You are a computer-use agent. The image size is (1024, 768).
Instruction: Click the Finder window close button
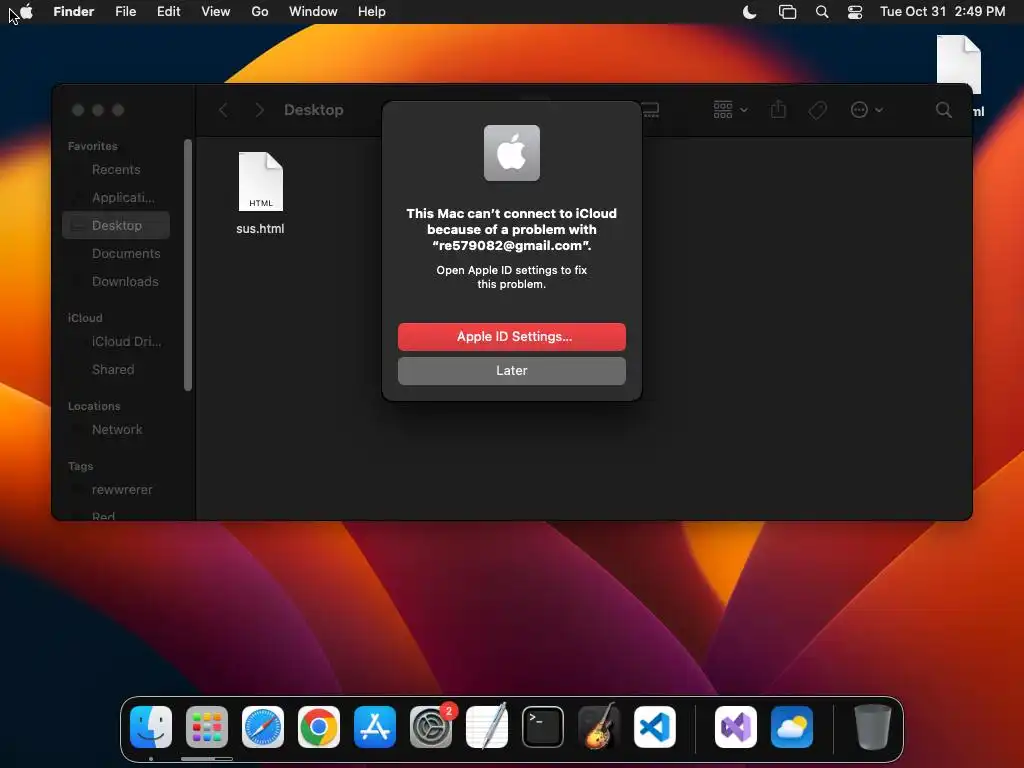tap(78, 110)
